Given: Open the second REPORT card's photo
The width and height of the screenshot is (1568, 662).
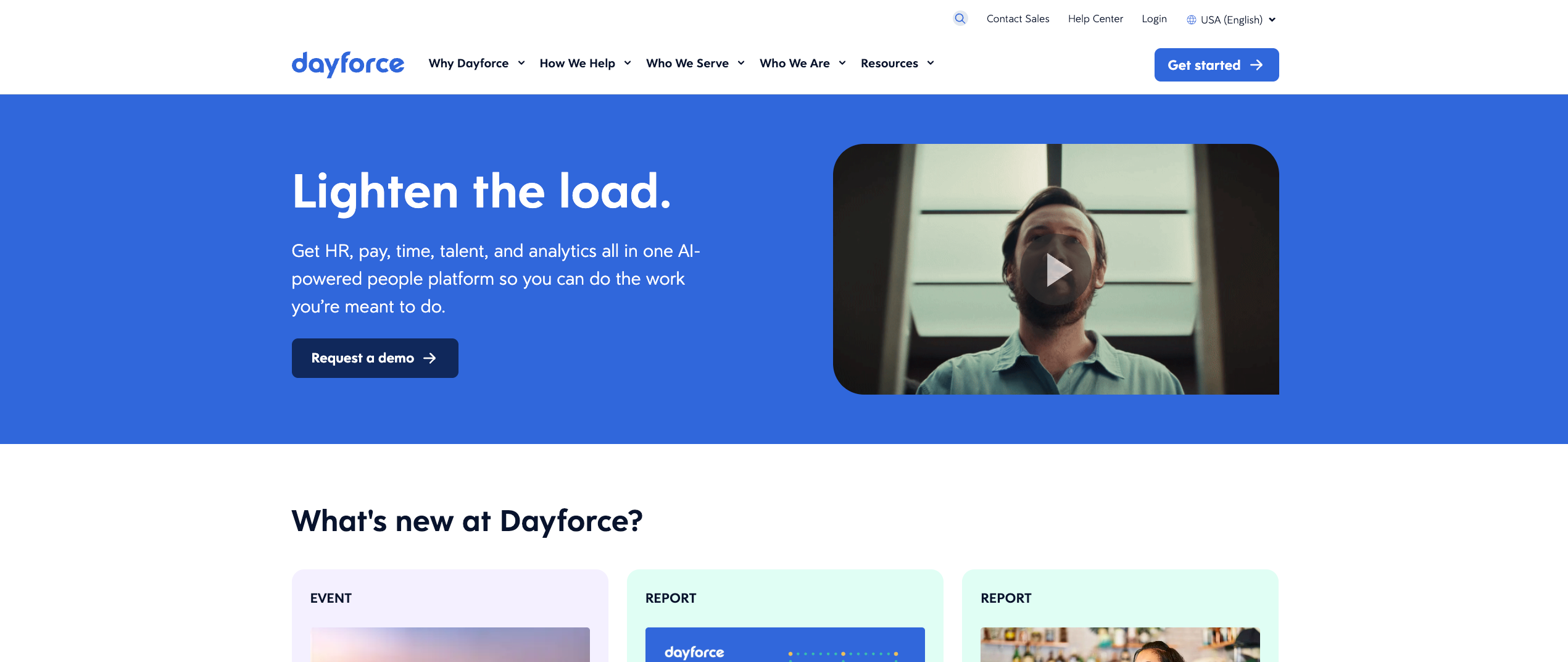Looking at the screenshot, I should (1120, 645).
